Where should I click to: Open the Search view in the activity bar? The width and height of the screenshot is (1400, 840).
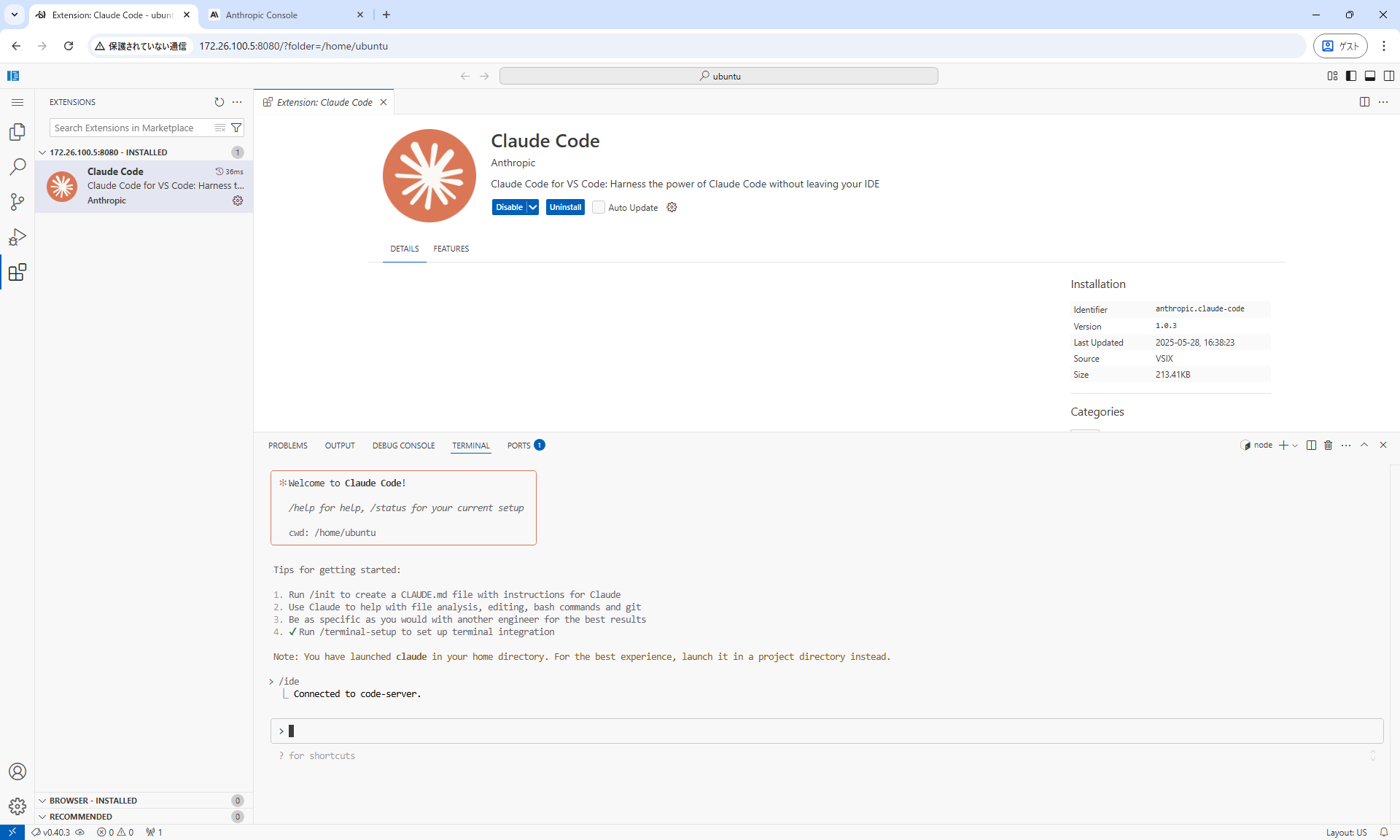click(17, 167)
